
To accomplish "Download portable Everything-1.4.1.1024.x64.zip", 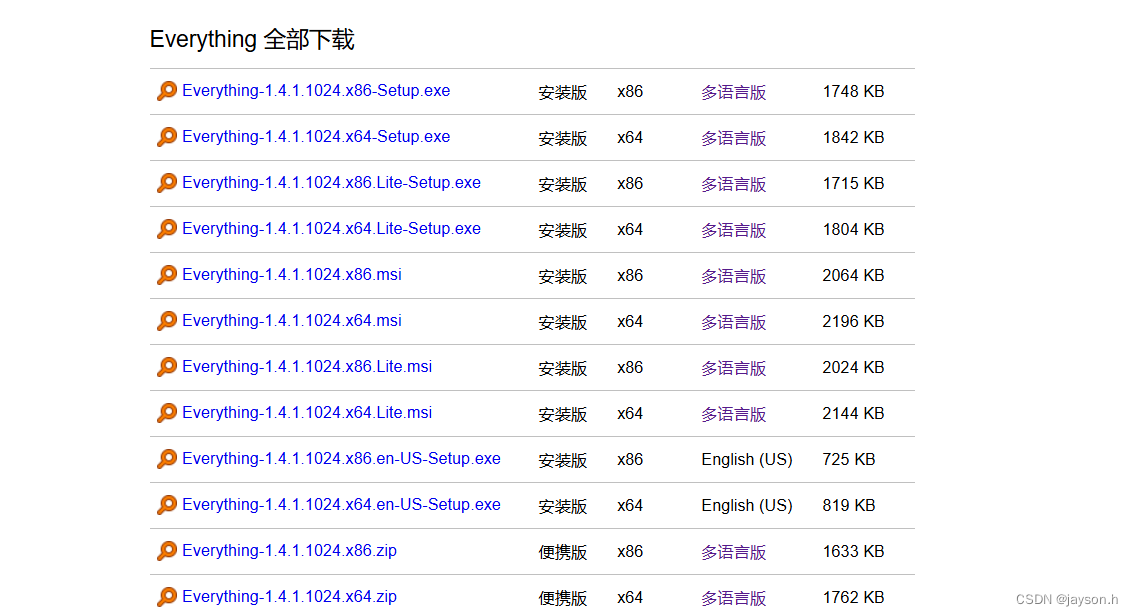I will pos(289,597).
